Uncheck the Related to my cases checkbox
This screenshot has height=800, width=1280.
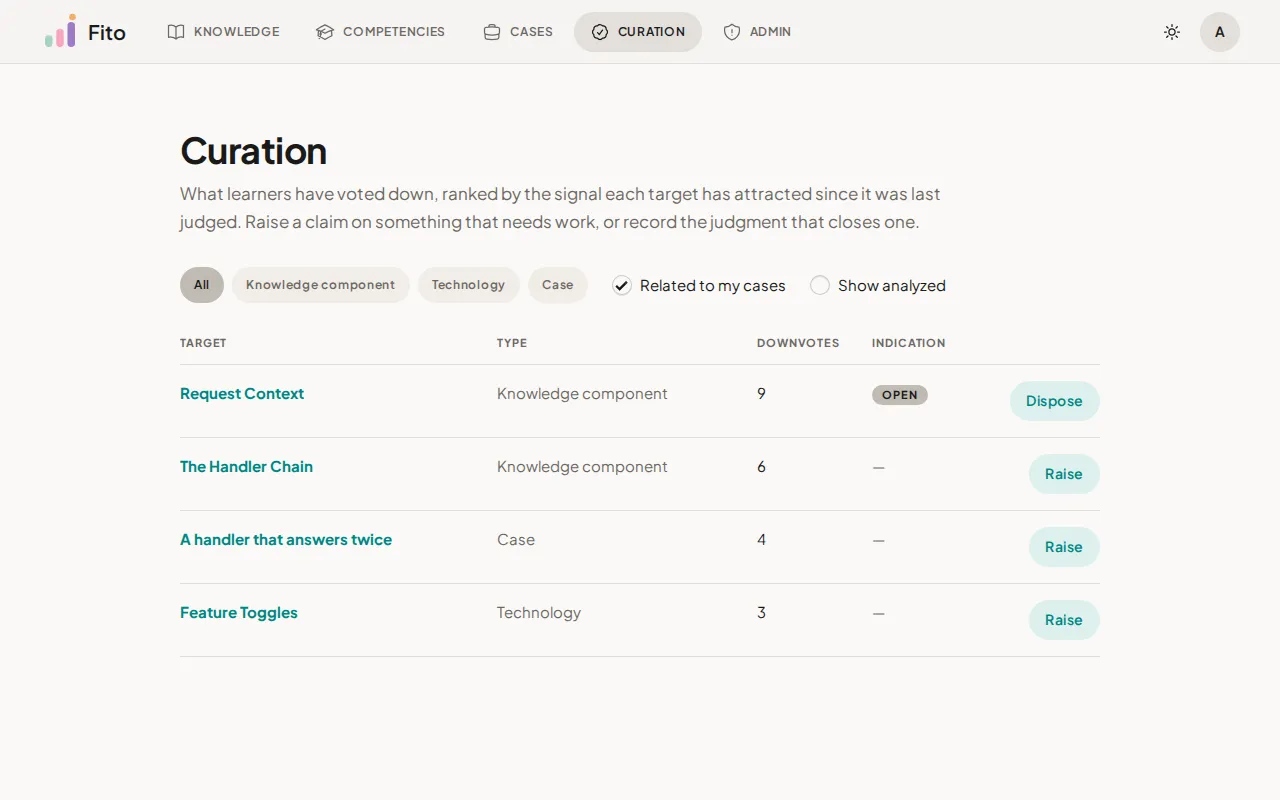pos(622,285)
